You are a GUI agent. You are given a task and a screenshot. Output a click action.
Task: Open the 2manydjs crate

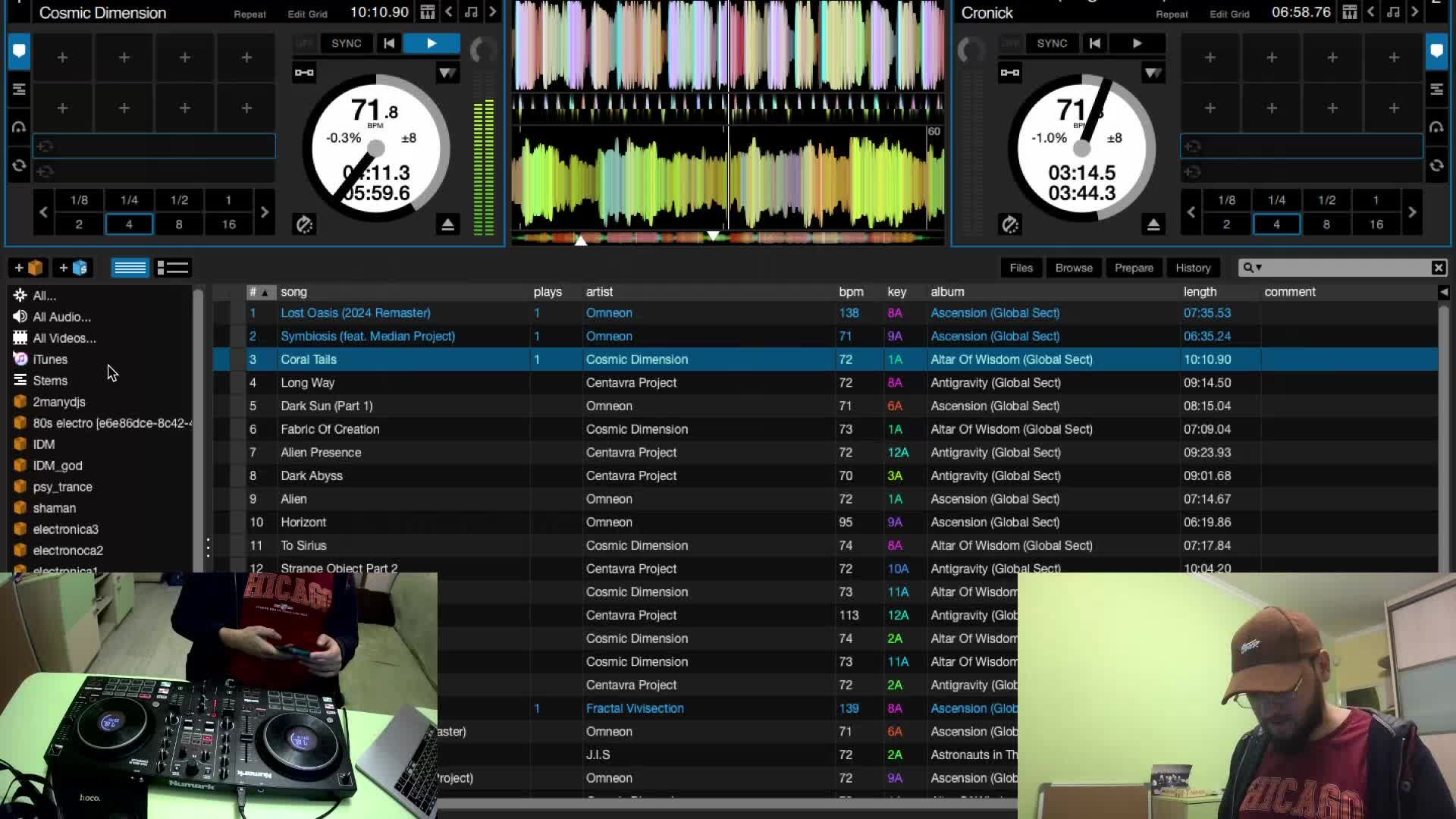point(59,402)
